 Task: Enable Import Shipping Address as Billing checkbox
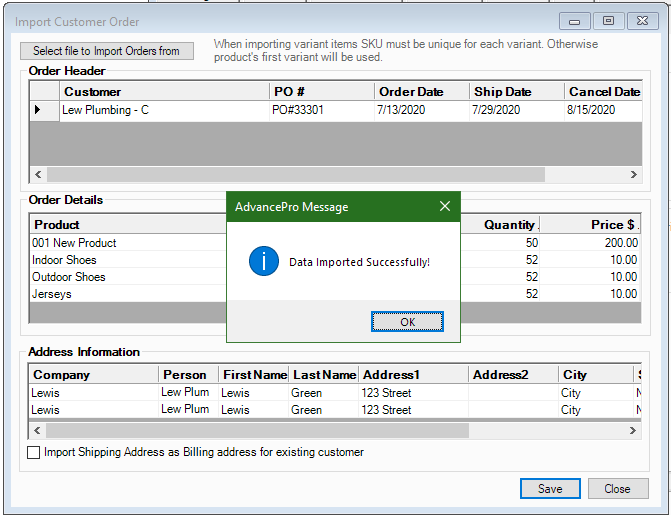tap(34, 452)
